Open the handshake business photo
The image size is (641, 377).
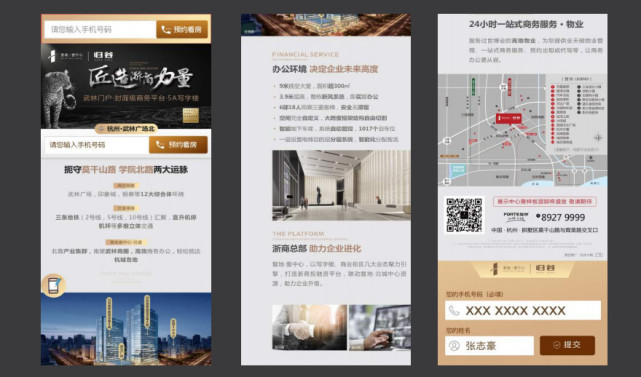pyautogui.click(x=309, y=328)
